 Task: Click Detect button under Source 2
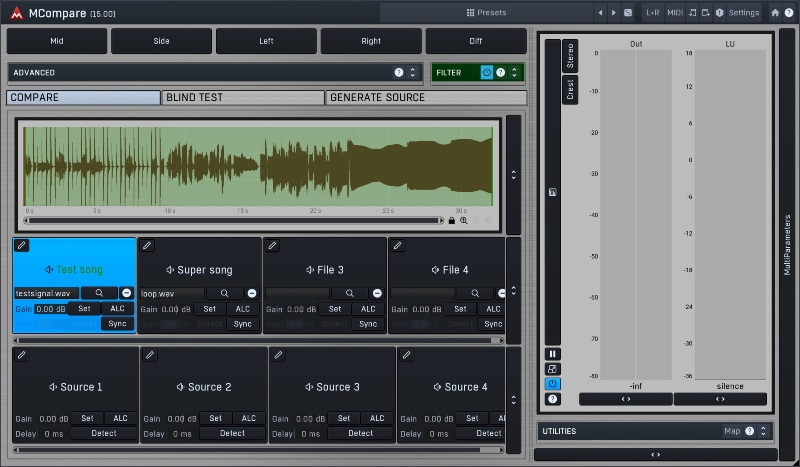[232, 433]
